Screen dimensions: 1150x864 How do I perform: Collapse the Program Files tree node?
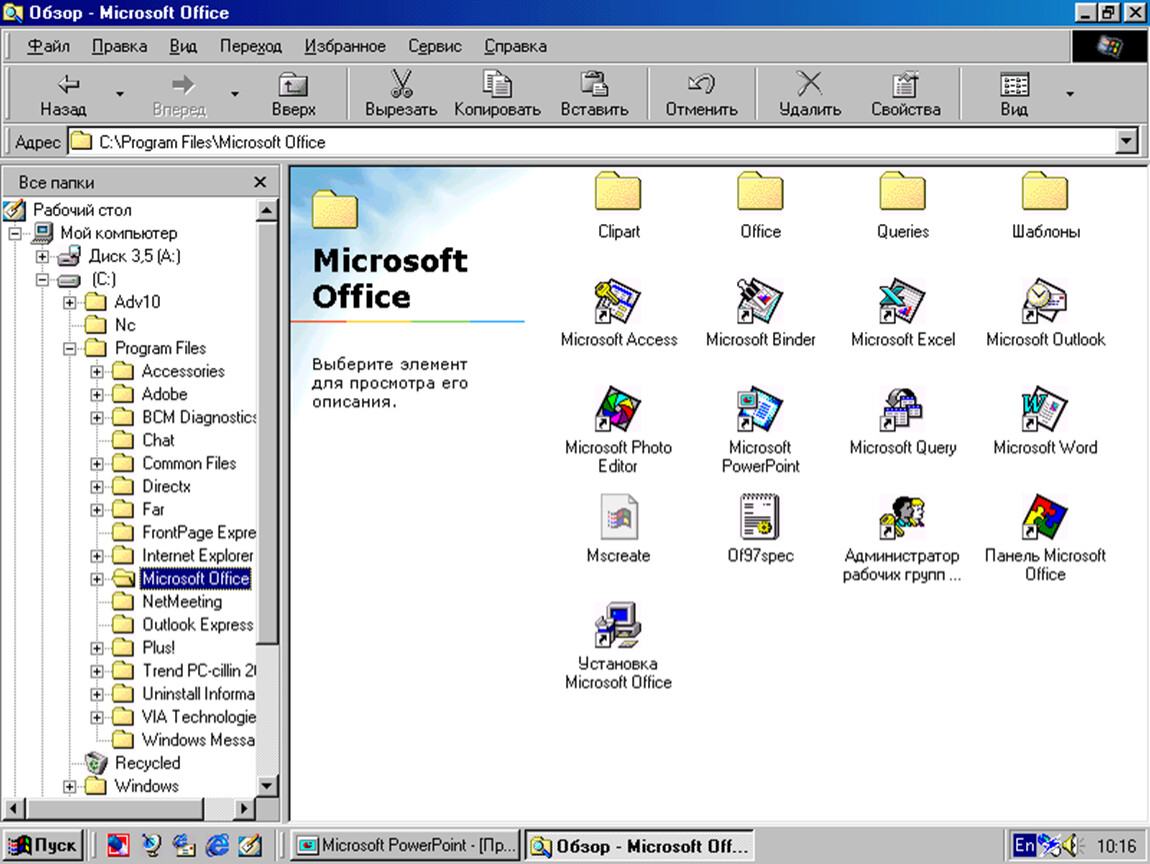coord(69,348)
